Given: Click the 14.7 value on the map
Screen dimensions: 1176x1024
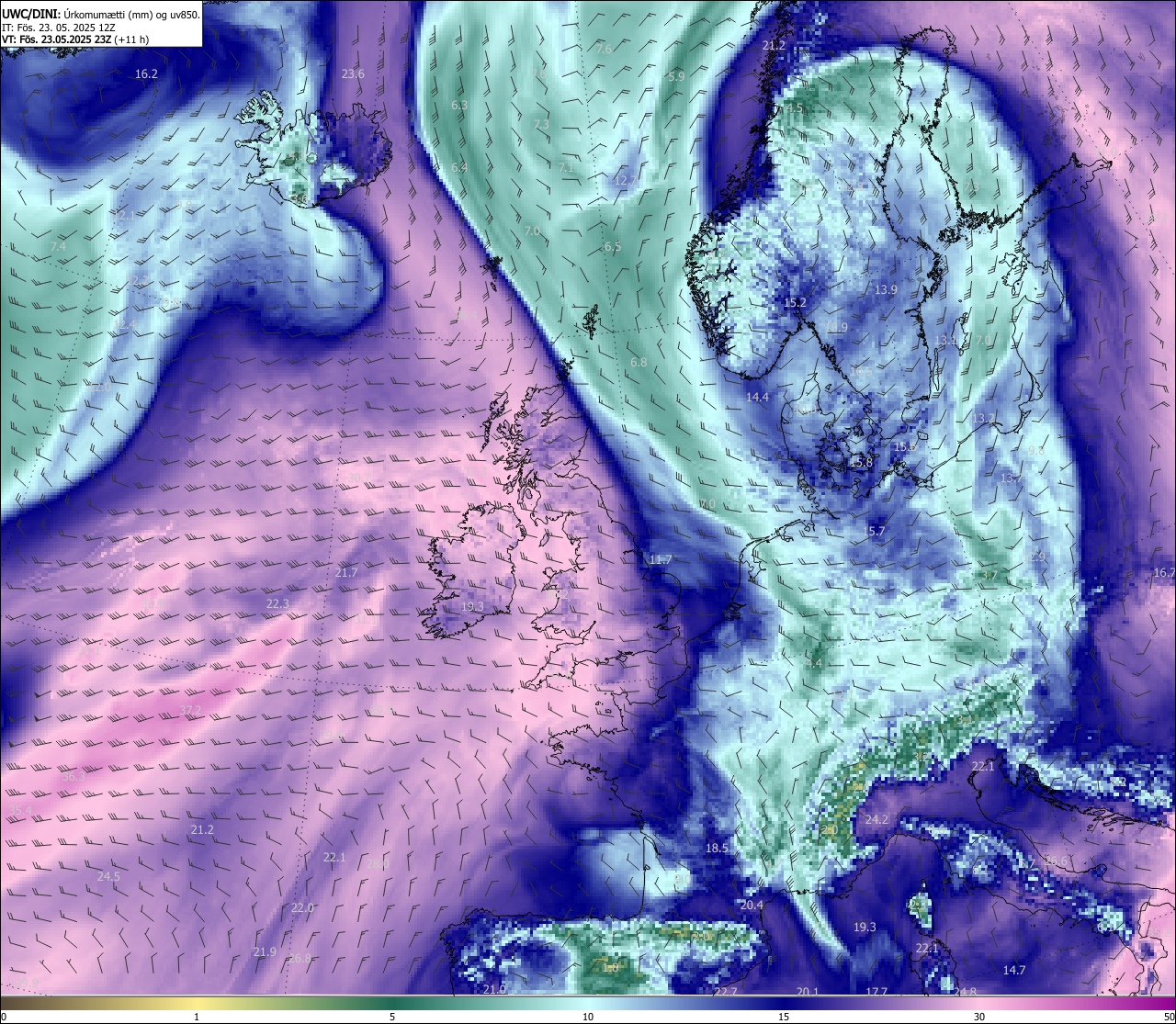Looking at the screenshot, I should [x=1013, y=970].
